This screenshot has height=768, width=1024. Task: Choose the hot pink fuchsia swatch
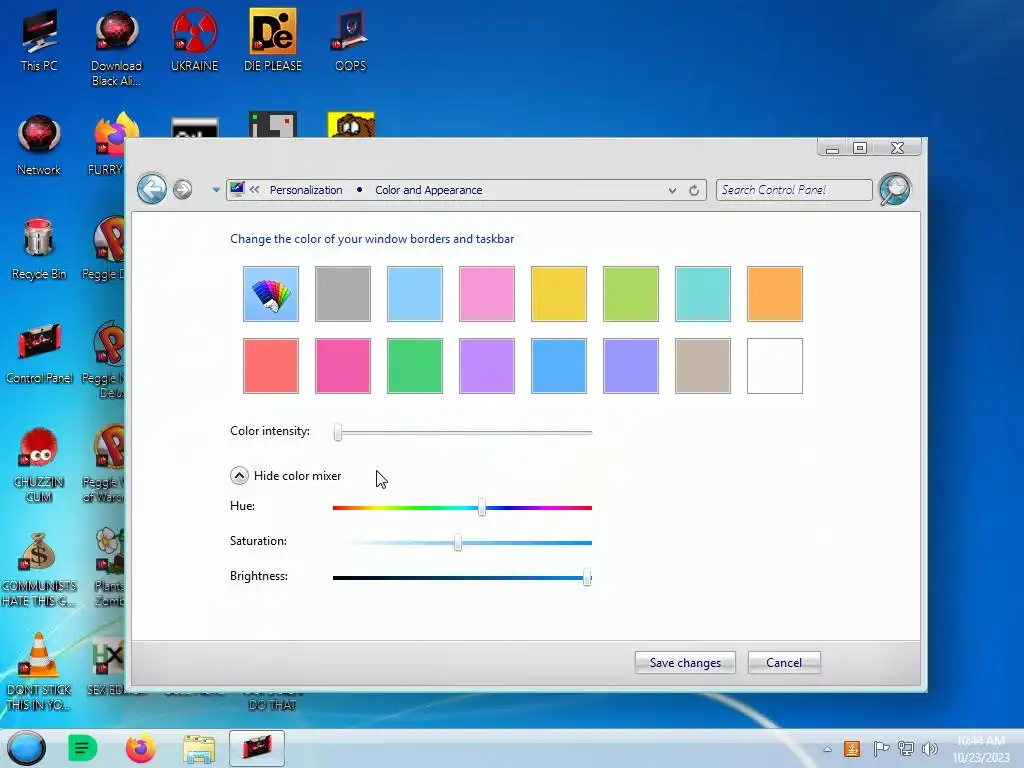click(x=343, y=366)
